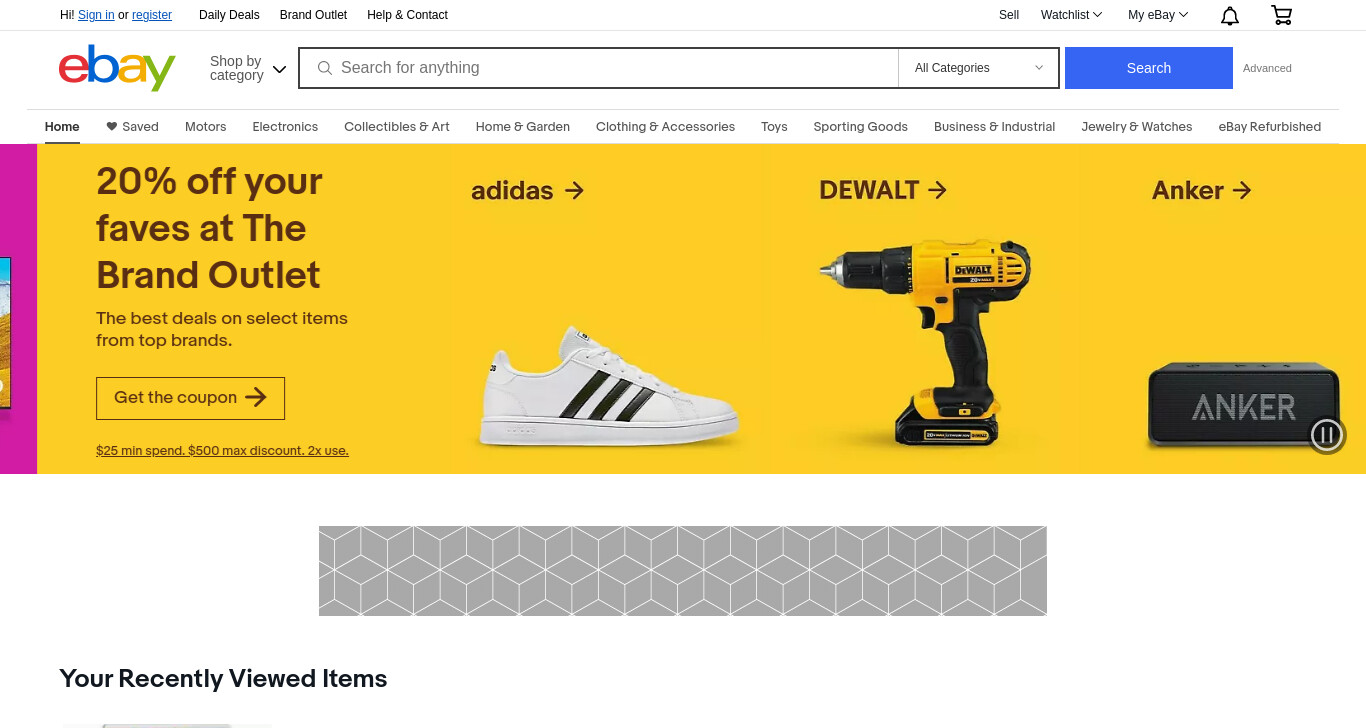
Task: Expand the My eBay dropdown
Action: click(x=1158, y=15)
